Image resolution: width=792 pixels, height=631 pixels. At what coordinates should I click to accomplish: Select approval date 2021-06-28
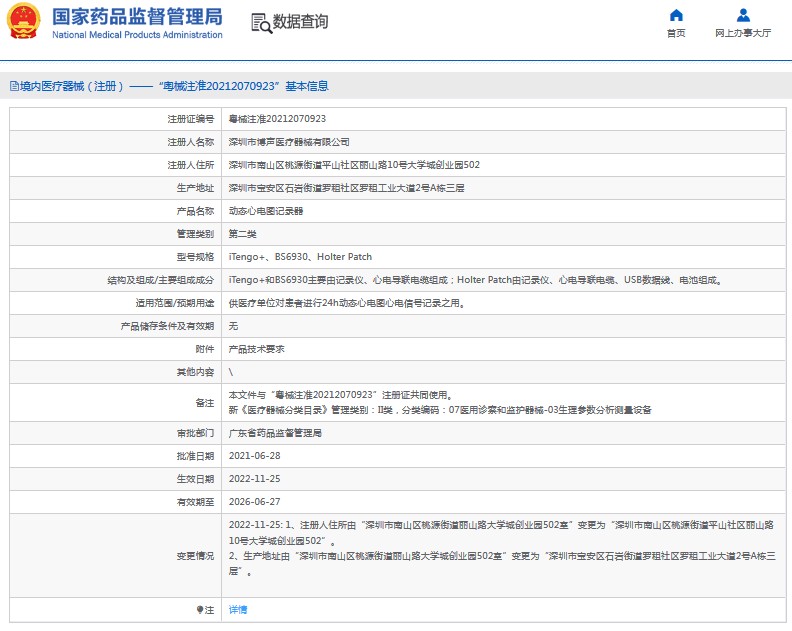click(x=255, y=456)
